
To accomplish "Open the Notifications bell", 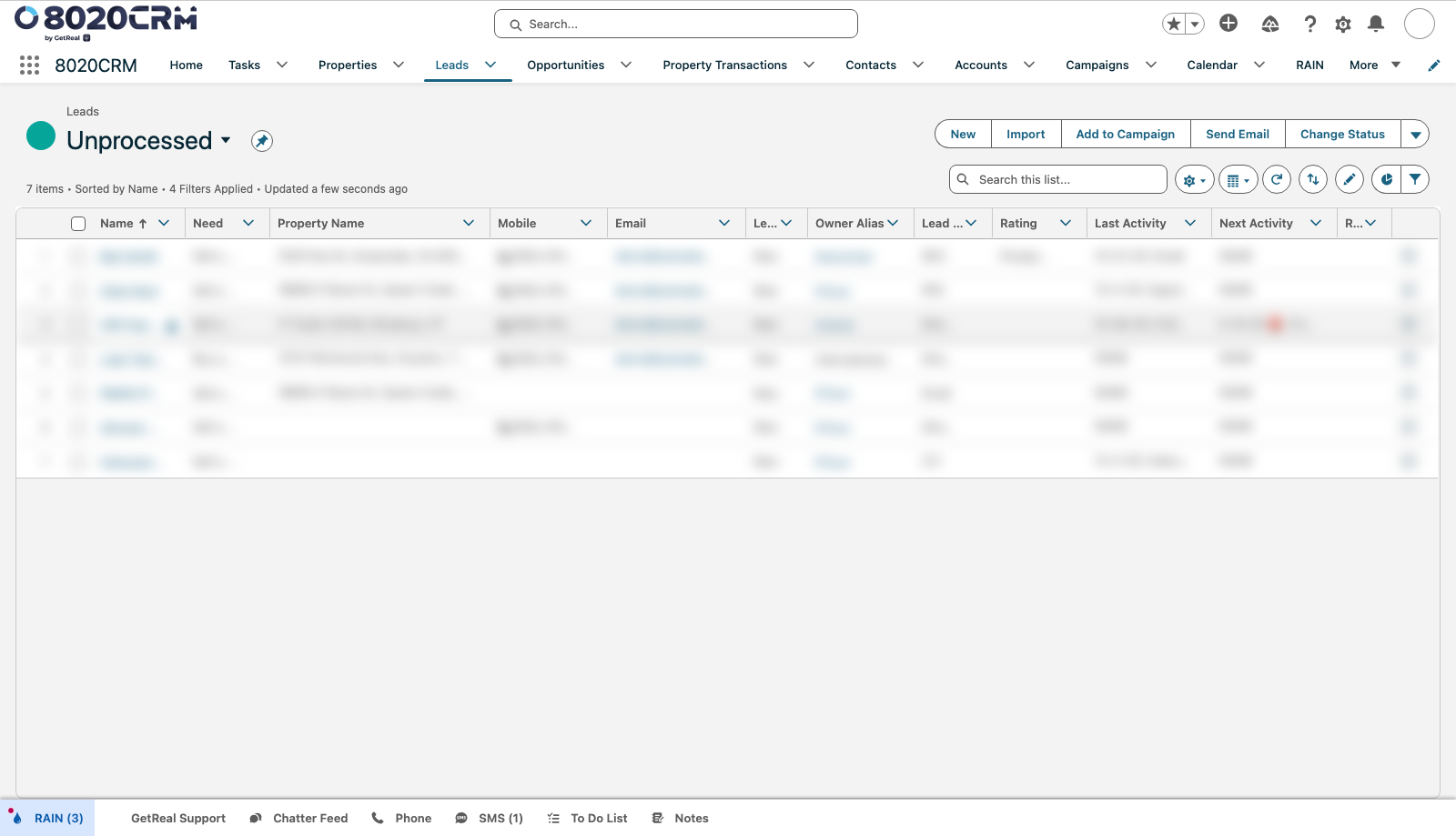I will pyautogui.click(x=1376, y=24).
